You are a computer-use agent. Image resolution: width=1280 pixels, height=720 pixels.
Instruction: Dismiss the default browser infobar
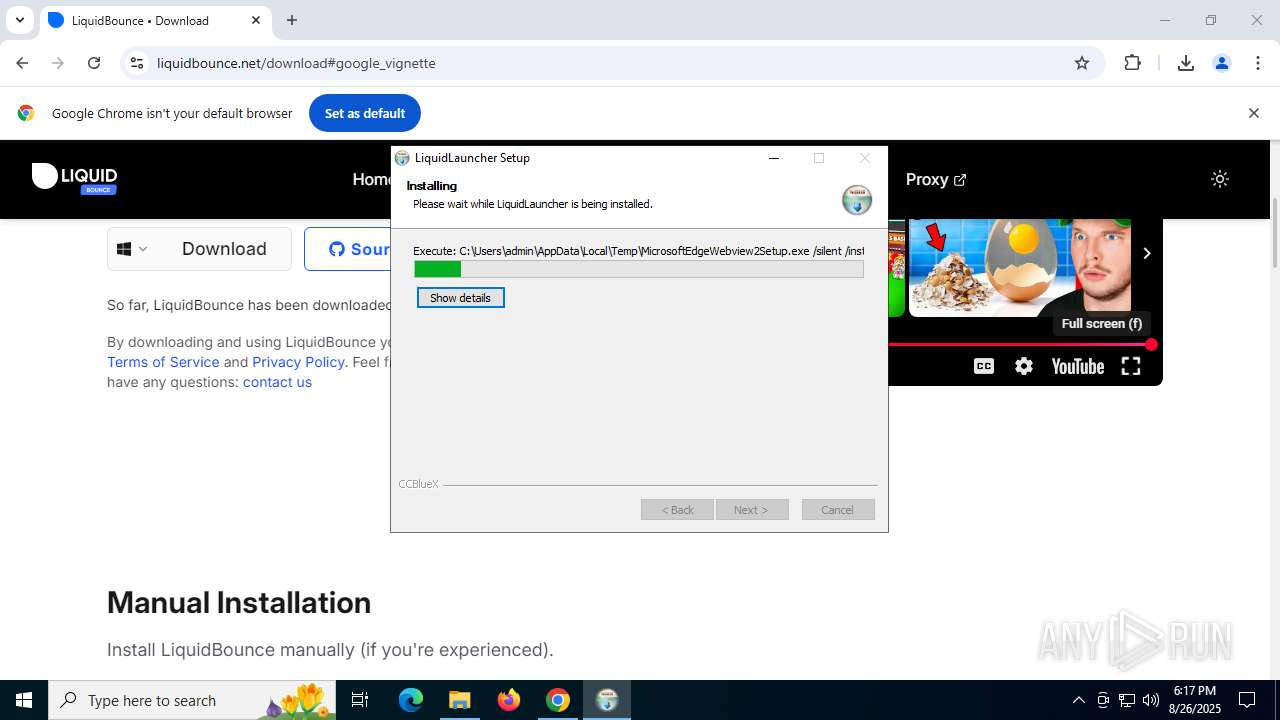click(1253, 113)
